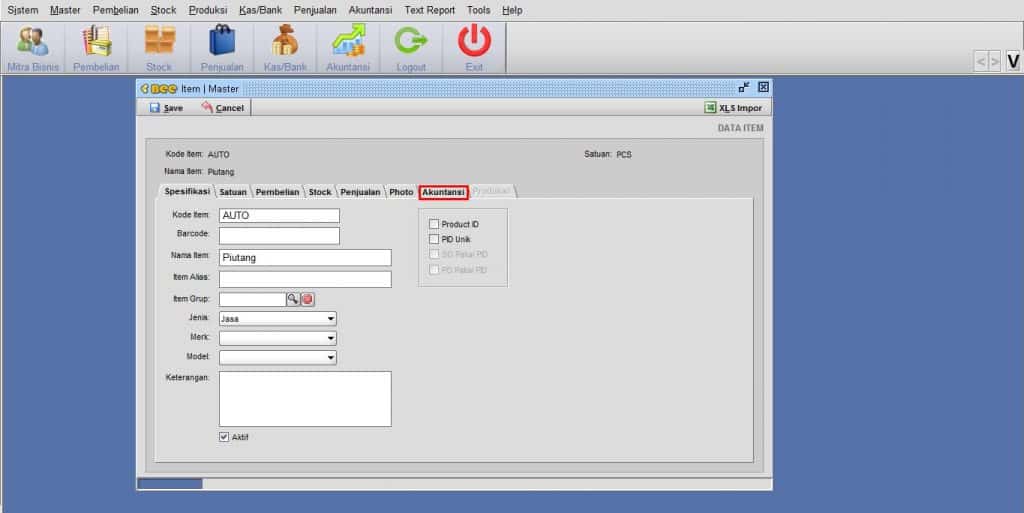Image resolution: width=1024 pixels, height=513 pixels.
Task: Open the Jenis dropdown showing Jasa
Action: (x=278, y=319)
